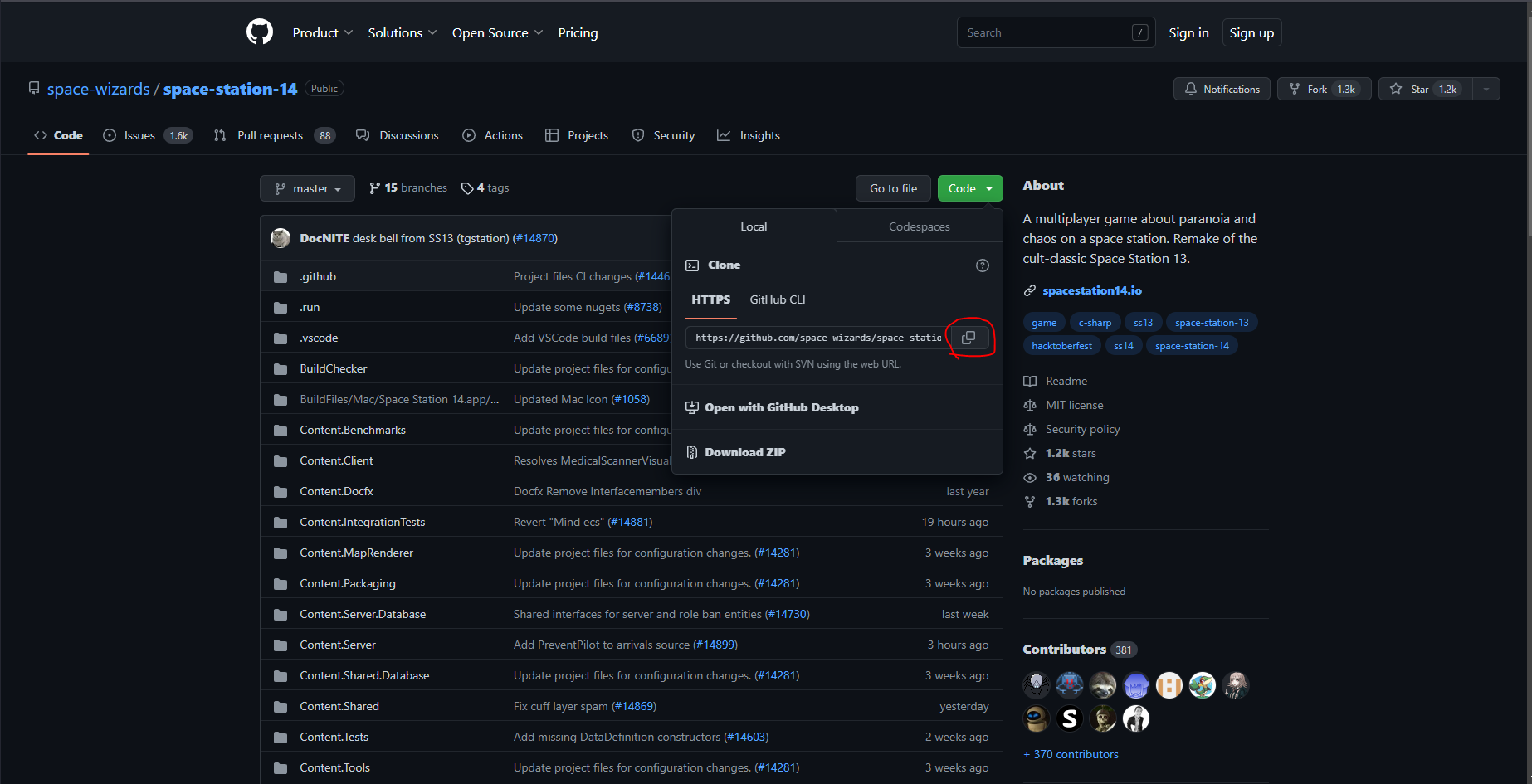Image resolution: width=1532 pixels, height=784 pixels.
Task: Click the clone help question mark icon
Action: point(982,265)
